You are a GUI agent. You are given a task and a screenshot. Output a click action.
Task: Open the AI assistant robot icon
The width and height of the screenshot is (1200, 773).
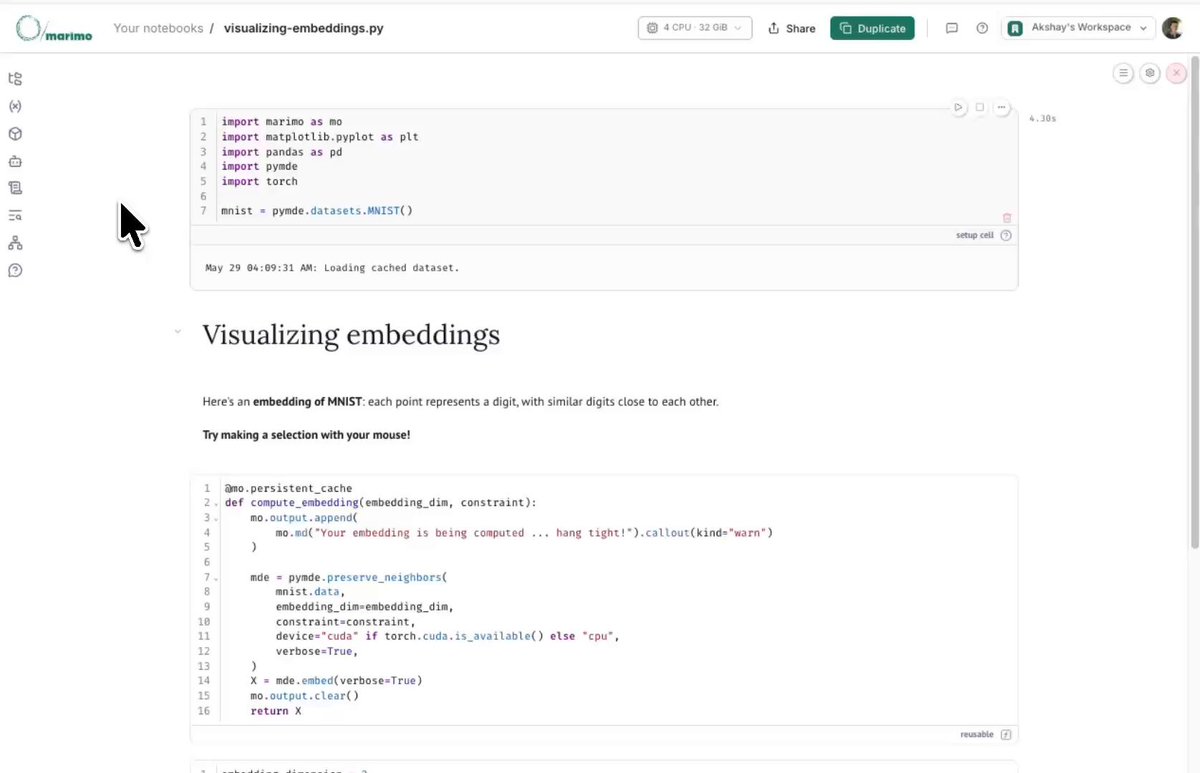coord(15,161)
